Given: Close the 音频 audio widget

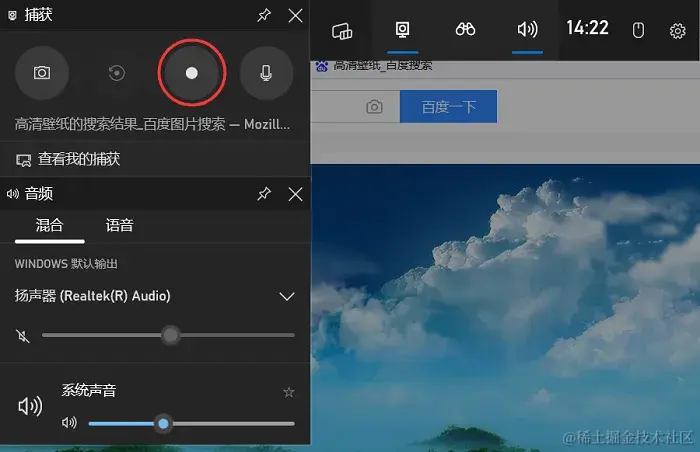Looking at the screenshot, I should 295,194.
